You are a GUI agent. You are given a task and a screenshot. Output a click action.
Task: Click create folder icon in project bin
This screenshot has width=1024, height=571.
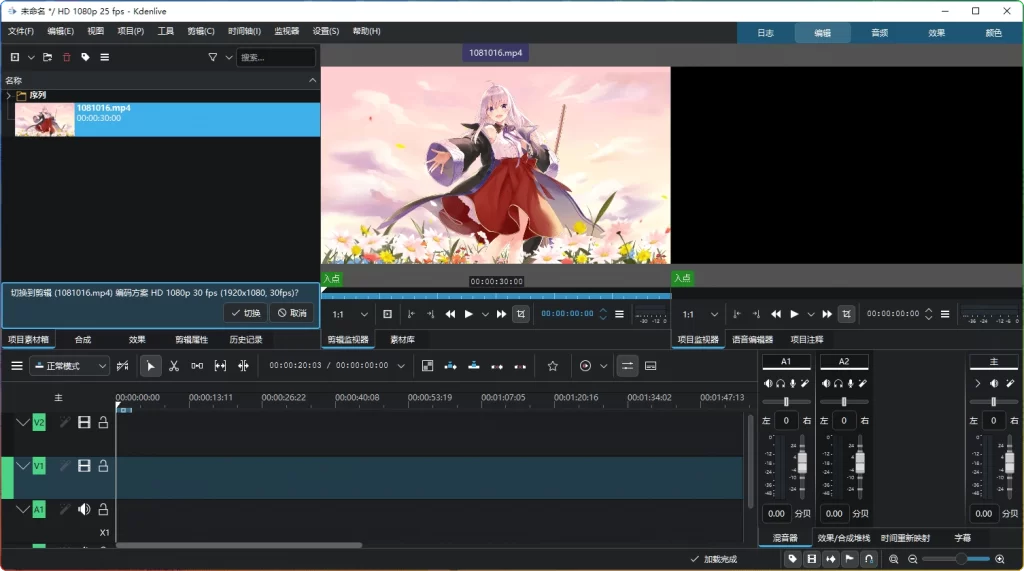pos(48,57)
